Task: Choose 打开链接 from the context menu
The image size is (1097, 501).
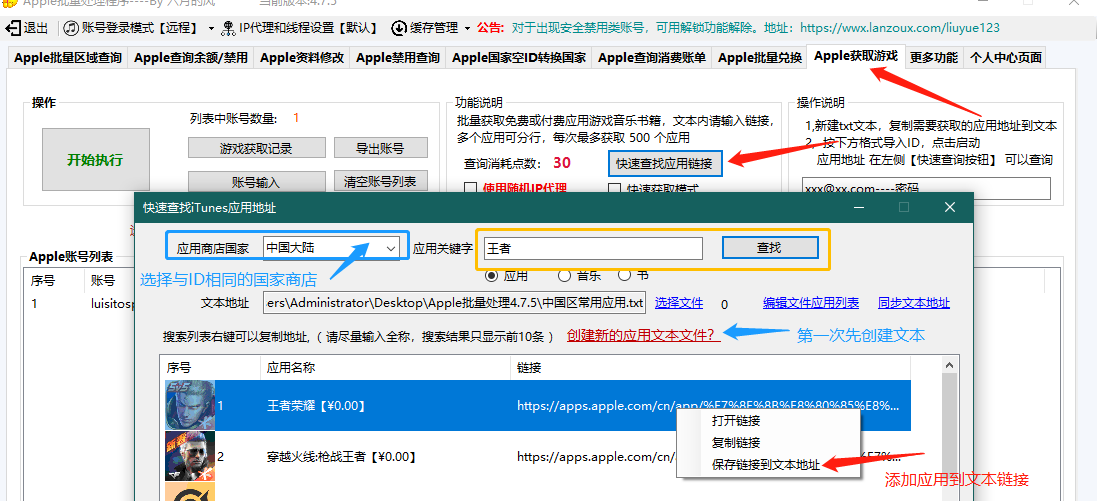Action: click(736, 421)
